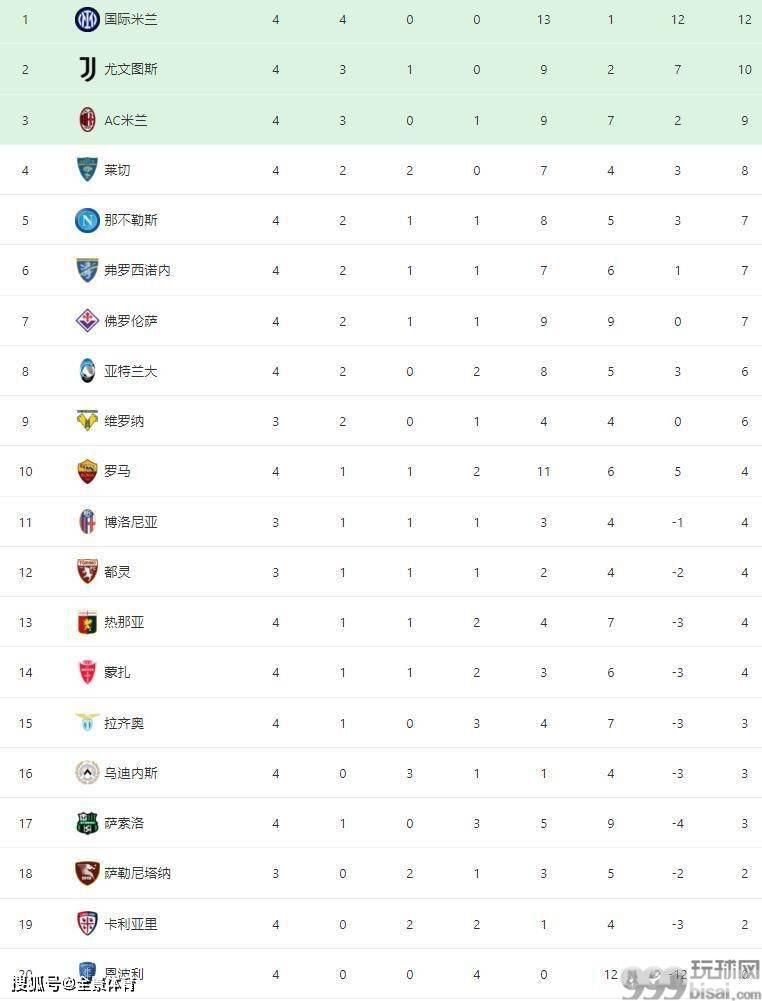Screen dimensions: 762x1001
Task: Click the Lazio eagle logo
Action: (87, 722)
